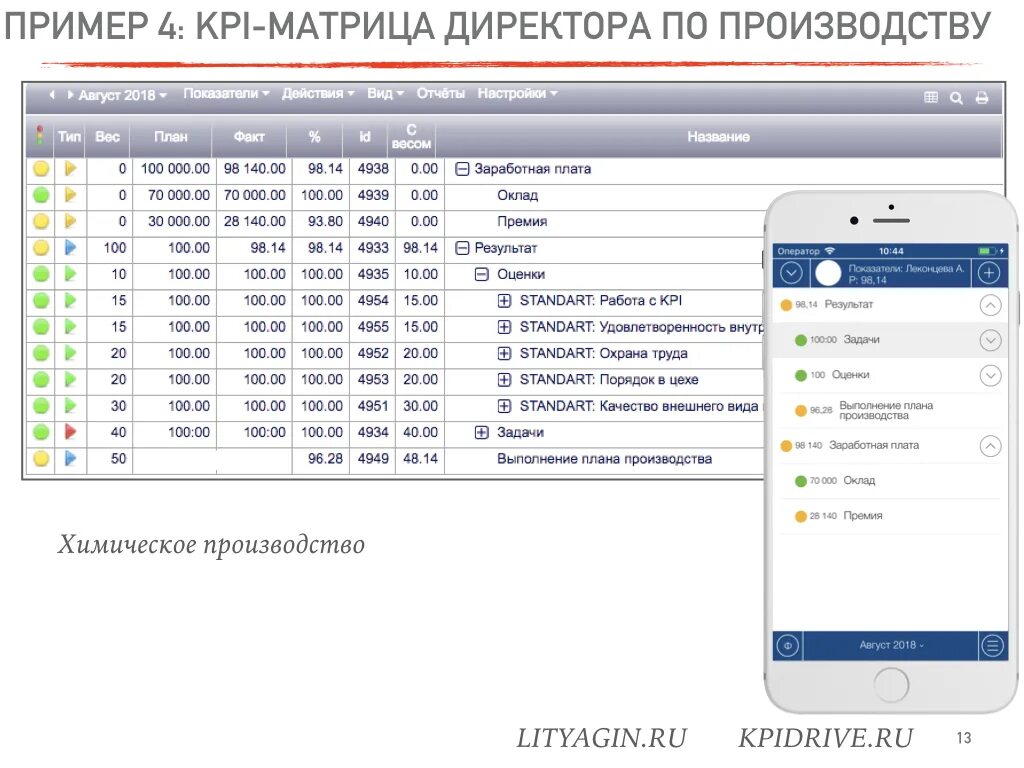
Task: Expand STANDART: Работа с KPI
Action: click(x=504, y=300)
